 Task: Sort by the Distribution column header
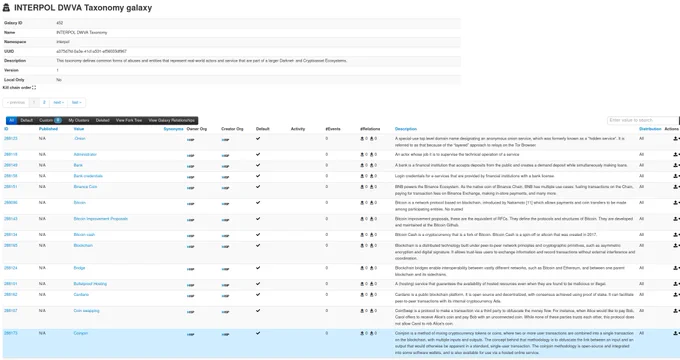[x=650, y=129]
